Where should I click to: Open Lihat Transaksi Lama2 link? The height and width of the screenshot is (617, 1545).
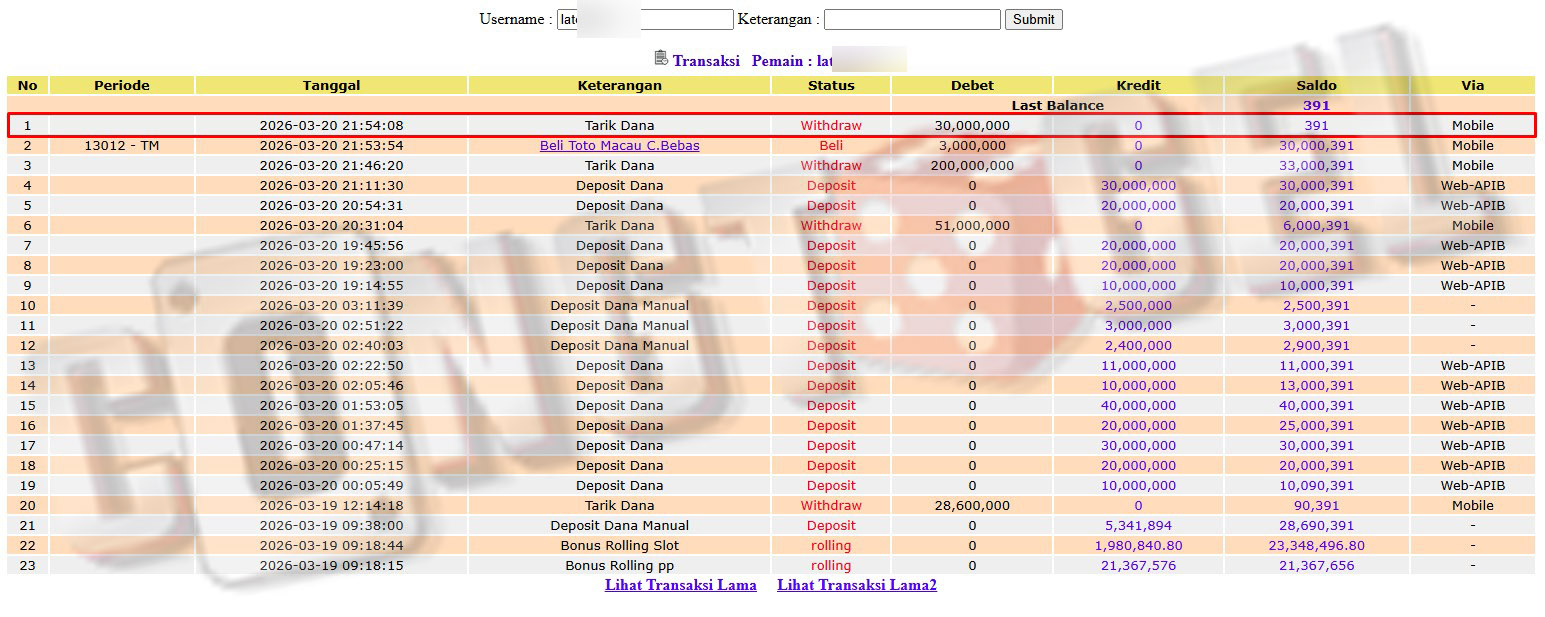pos(857,585)
